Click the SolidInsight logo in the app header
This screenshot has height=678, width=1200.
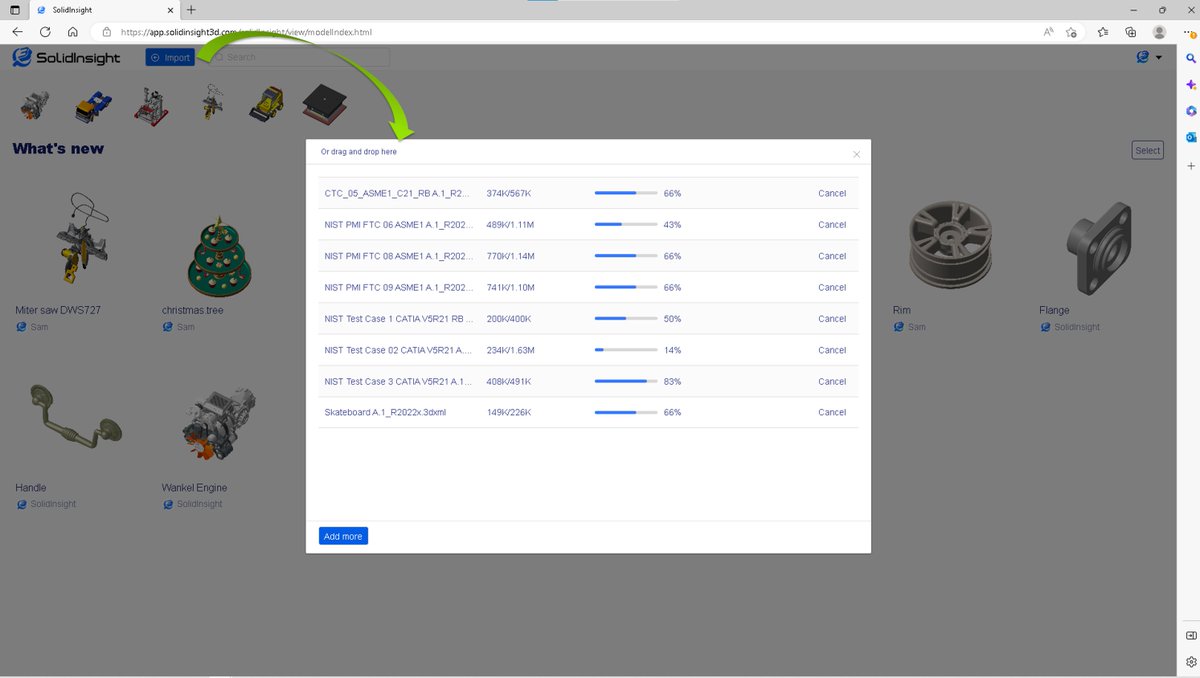coord(65,57)
